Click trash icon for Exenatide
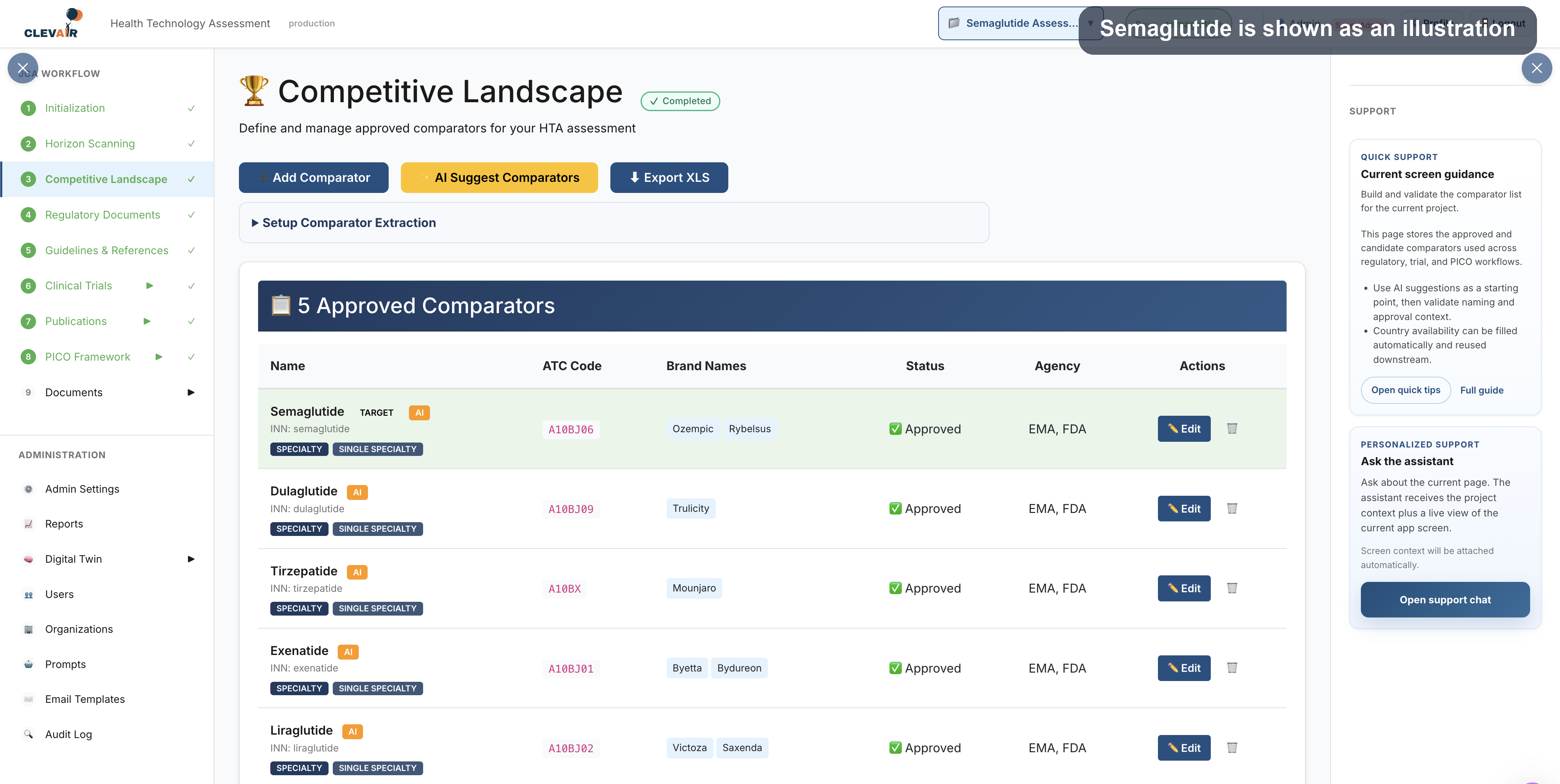Viewport: 1560px width, 784px height. (x=1232, y=668)
